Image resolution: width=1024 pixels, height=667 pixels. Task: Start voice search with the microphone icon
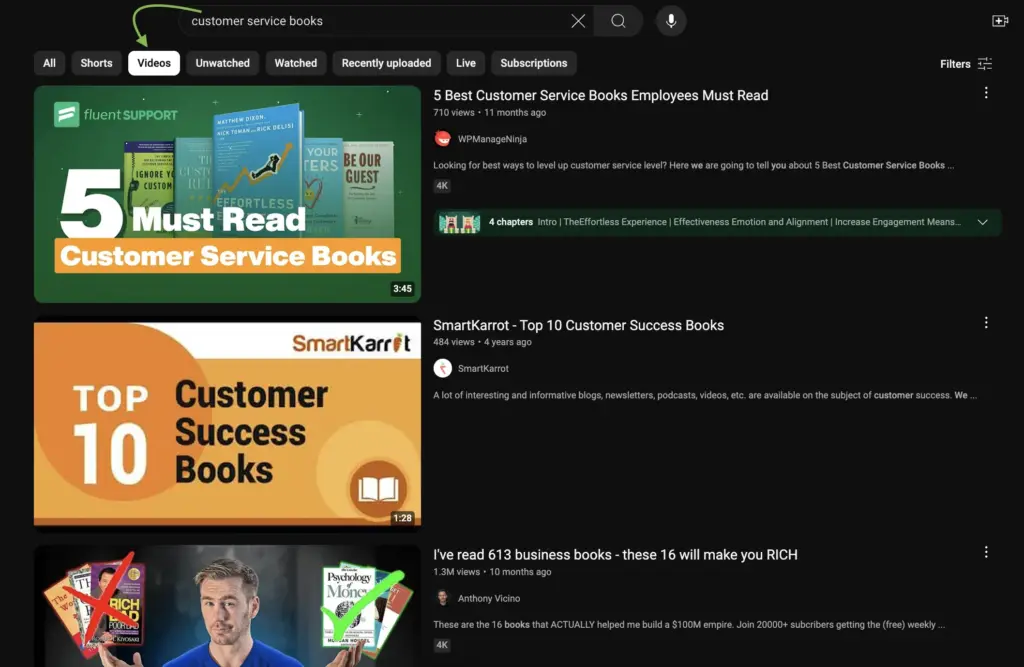point(671,21)
